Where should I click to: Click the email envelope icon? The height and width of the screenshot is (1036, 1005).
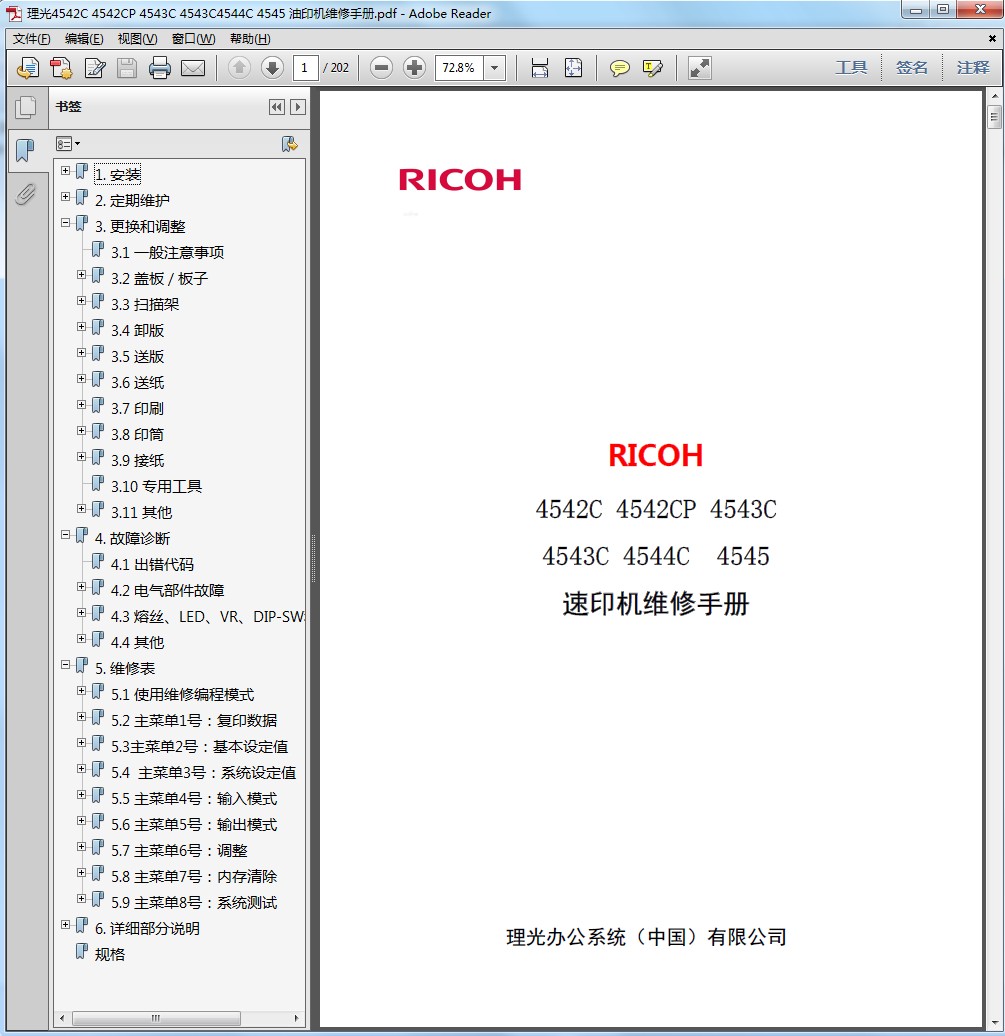192,68
